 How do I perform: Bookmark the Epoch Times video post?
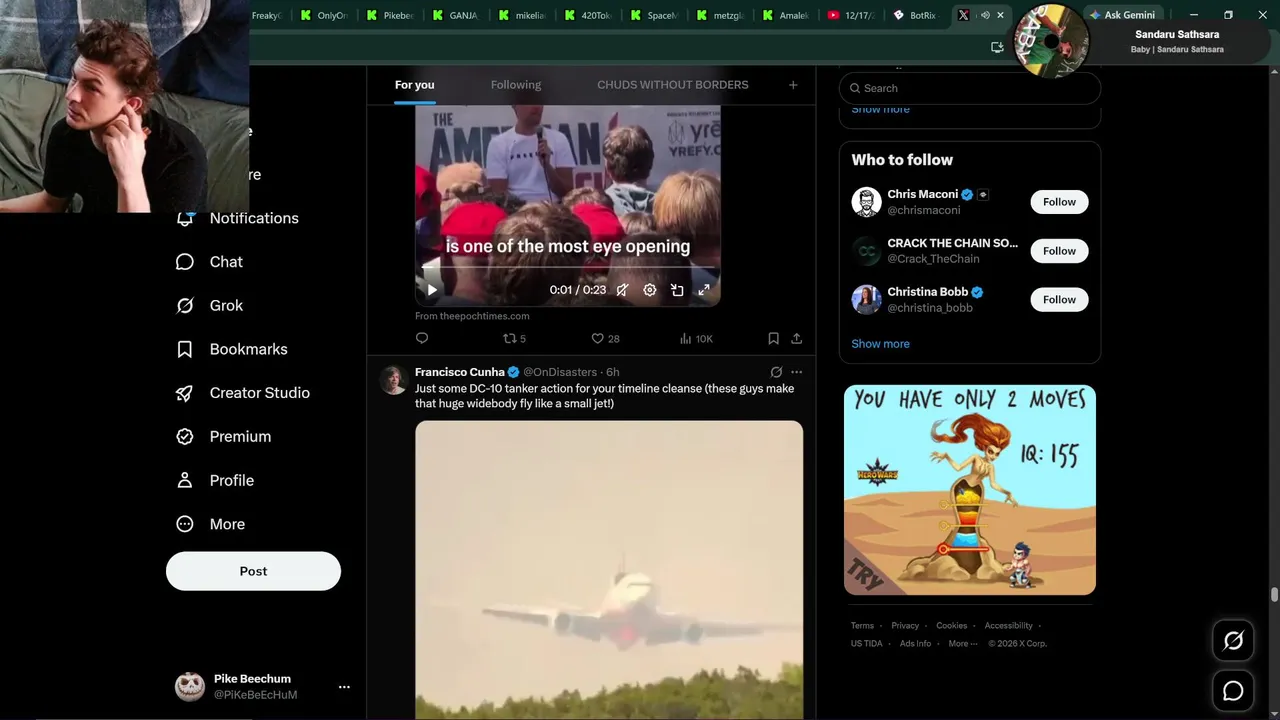[773, 338]
